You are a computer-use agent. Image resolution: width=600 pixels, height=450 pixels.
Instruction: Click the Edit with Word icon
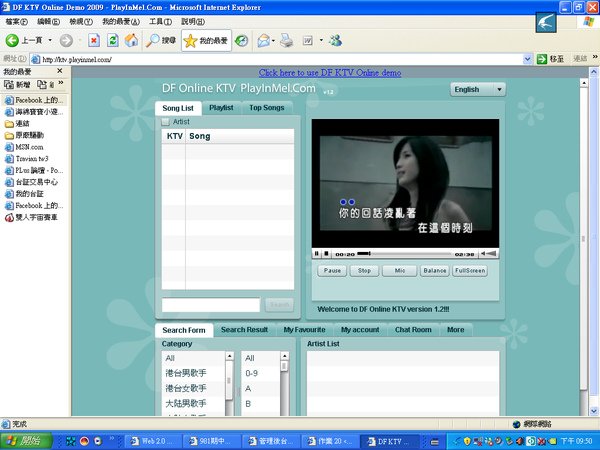tap(308, 40)
